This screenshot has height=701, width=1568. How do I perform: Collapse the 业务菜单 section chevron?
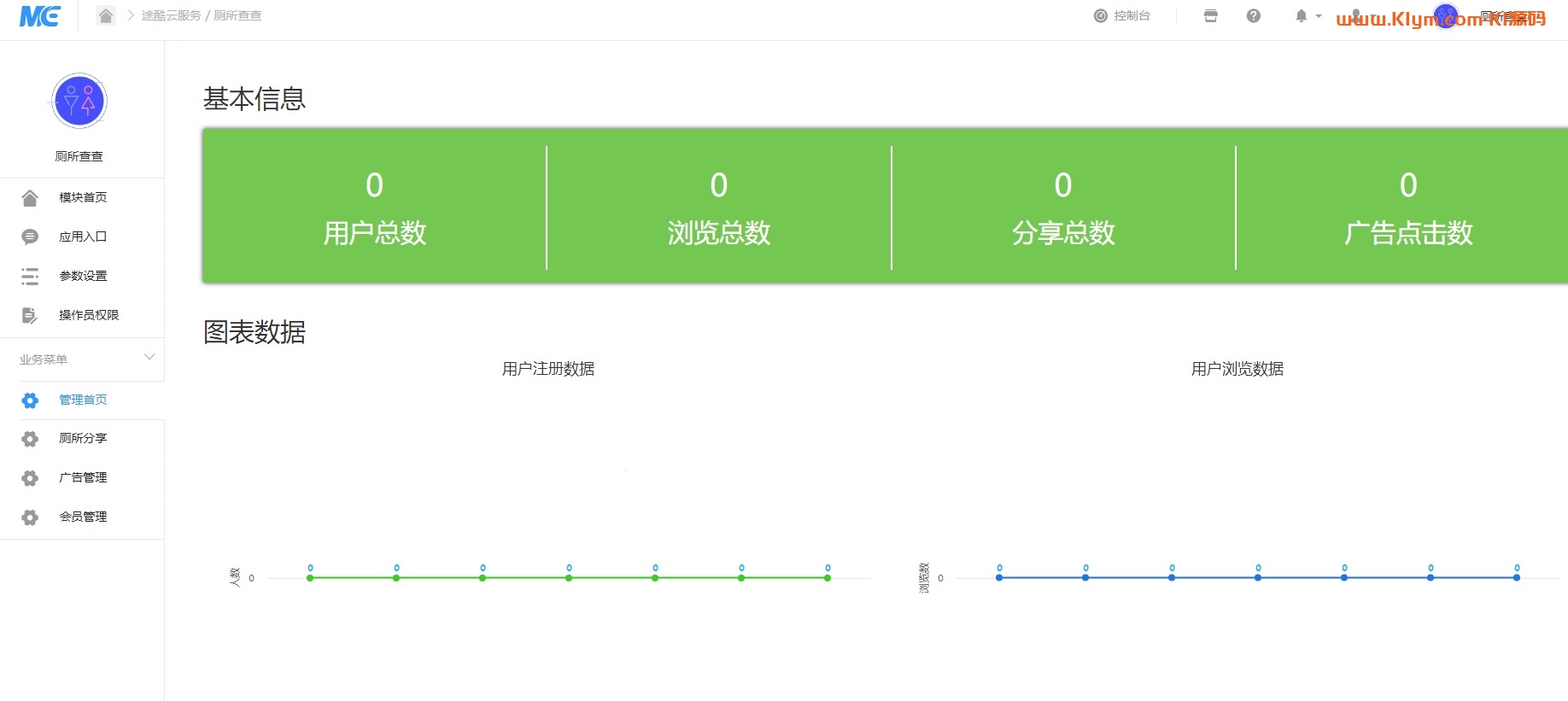(149, 358)
